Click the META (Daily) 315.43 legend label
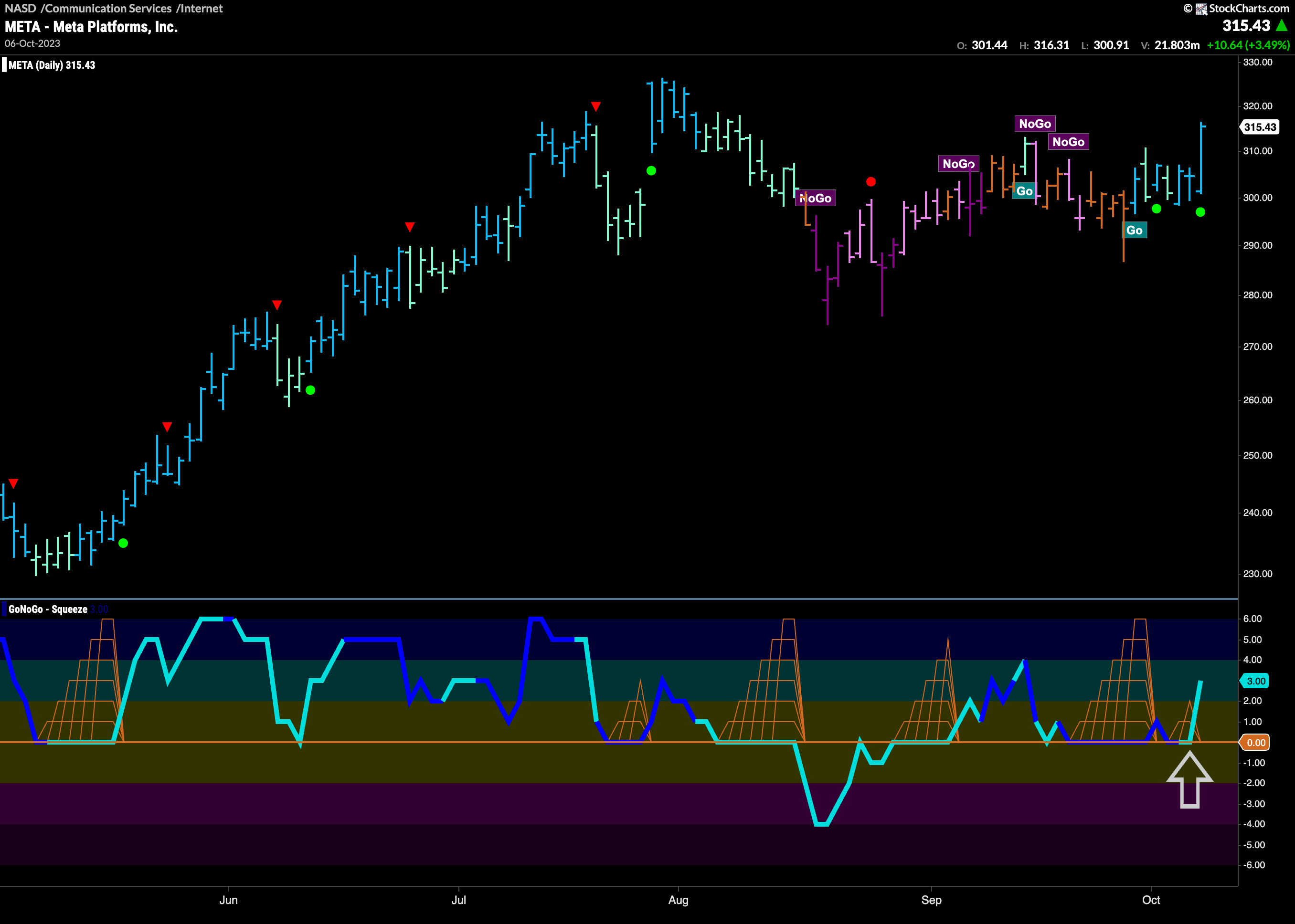 (x=52, y=65)
